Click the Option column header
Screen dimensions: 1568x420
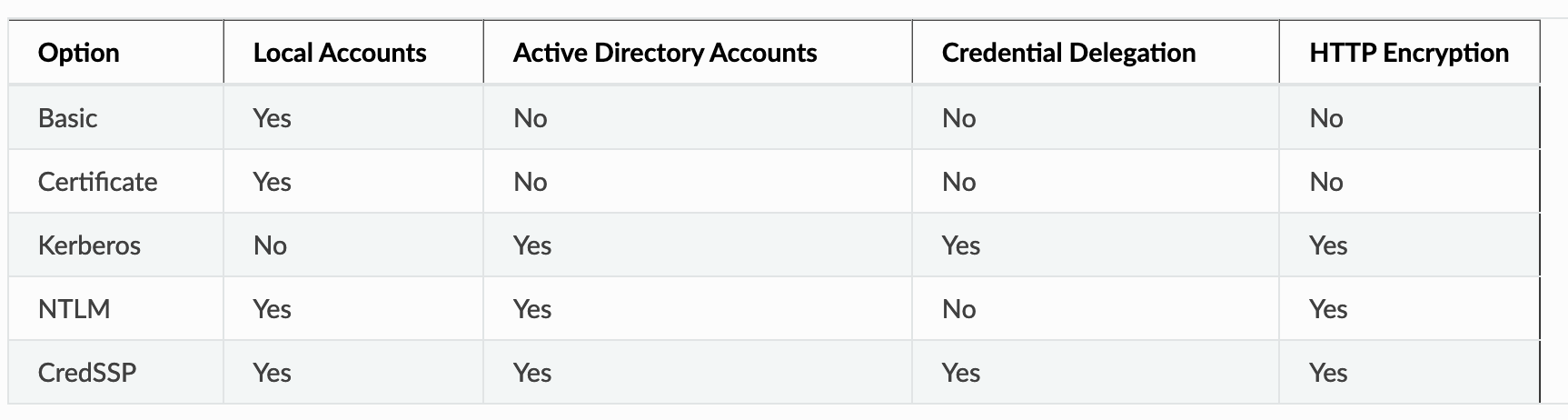coord(79,53)
